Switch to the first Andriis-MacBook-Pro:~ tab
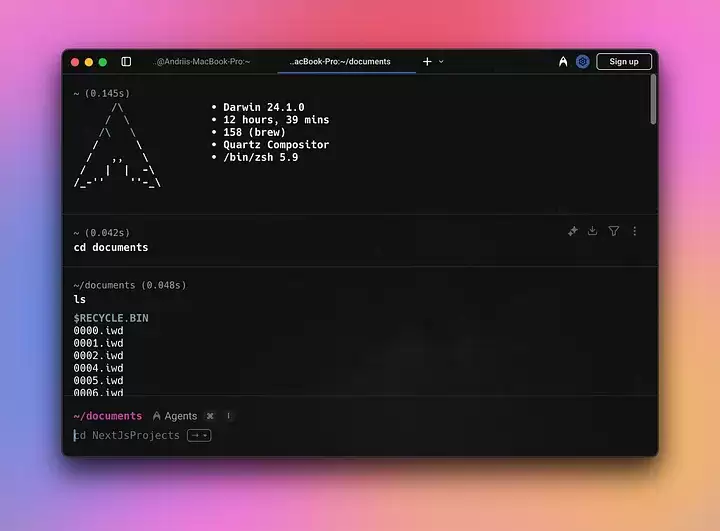 (202, 62)
